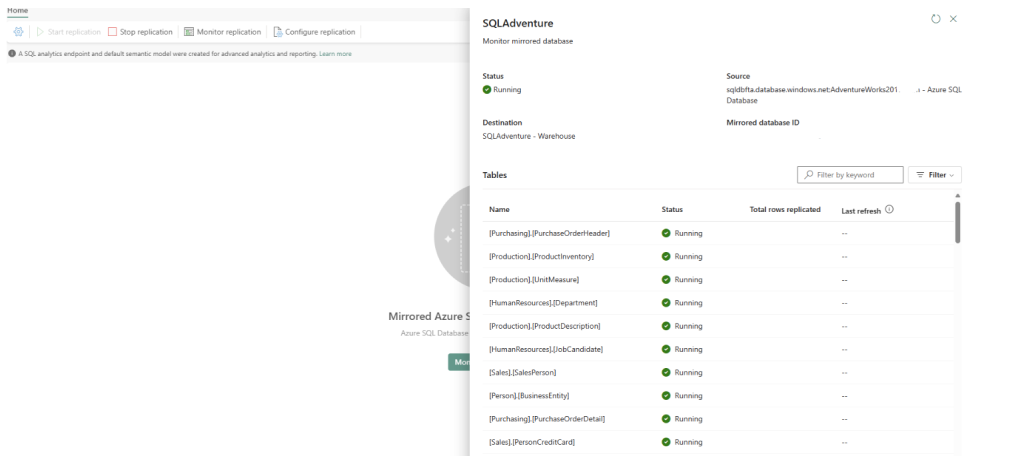
Task: Select [Person].[BusinessEntity] table name
Action: 529,395
